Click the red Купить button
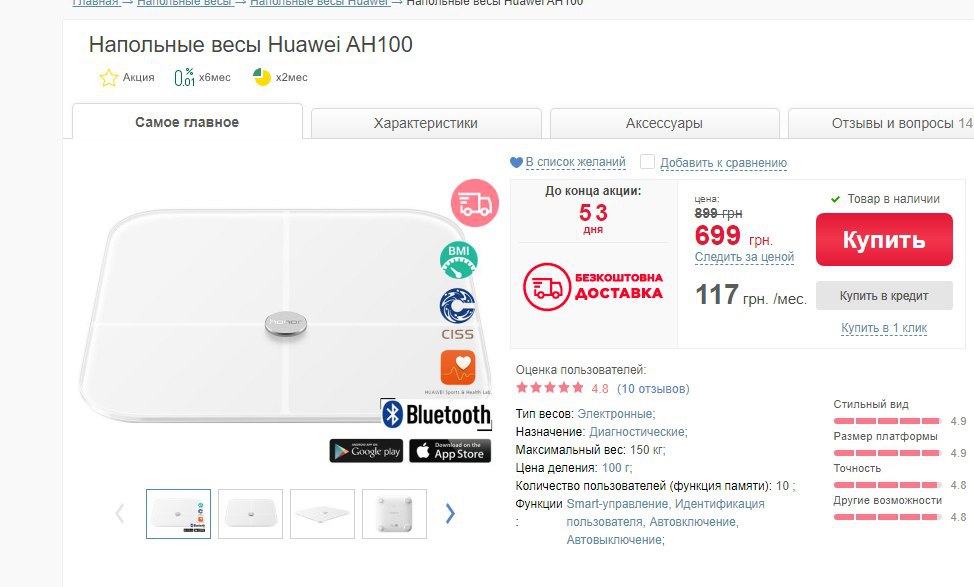This screenshot has height=587, width=974. 884,240
